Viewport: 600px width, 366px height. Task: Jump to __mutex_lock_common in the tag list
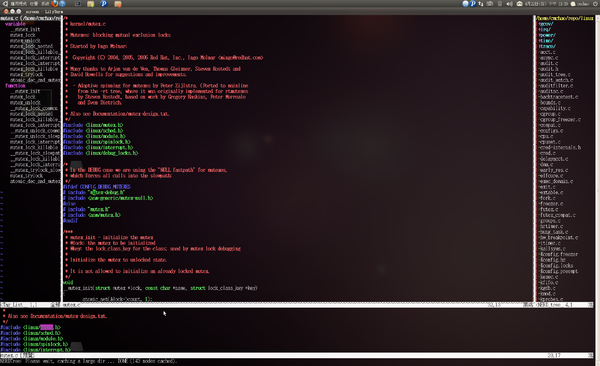click(34, 108)
